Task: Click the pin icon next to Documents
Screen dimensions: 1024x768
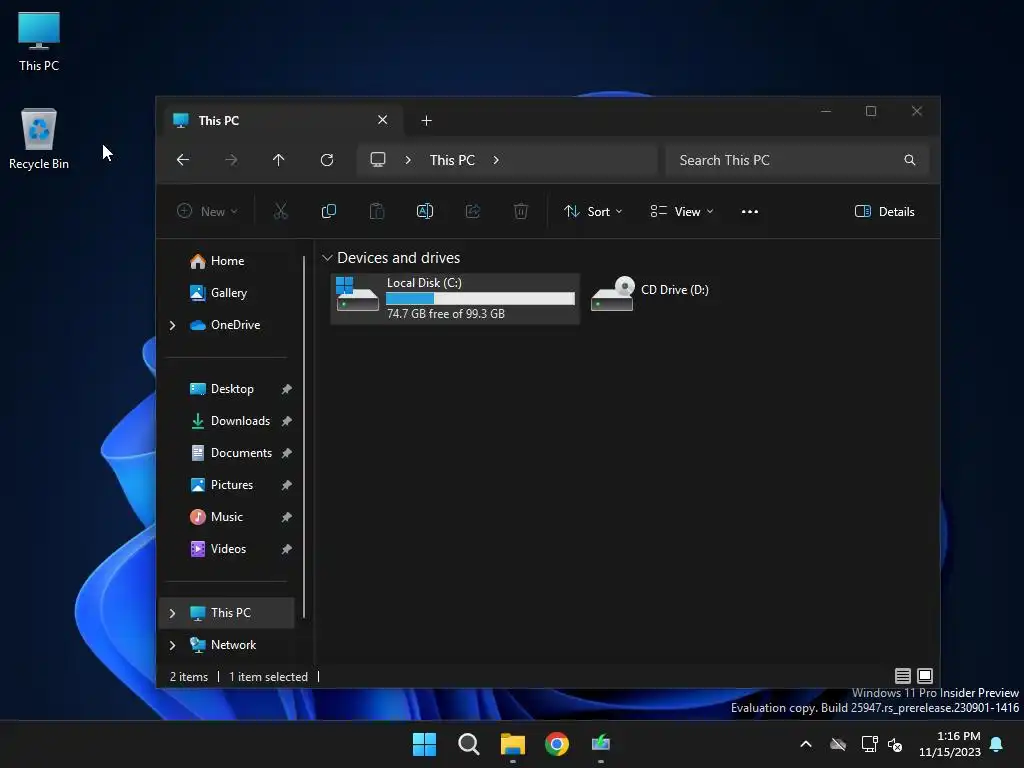Action: click(286, 453)
